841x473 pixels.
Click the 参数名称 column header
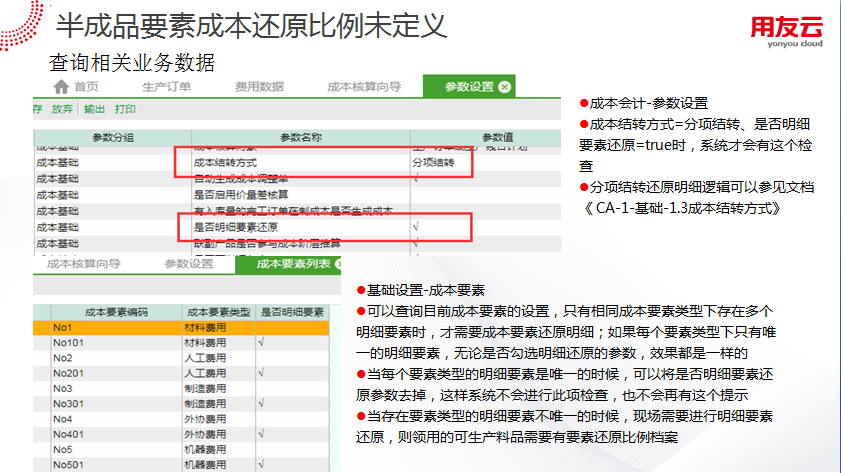[x=300, y=137]
